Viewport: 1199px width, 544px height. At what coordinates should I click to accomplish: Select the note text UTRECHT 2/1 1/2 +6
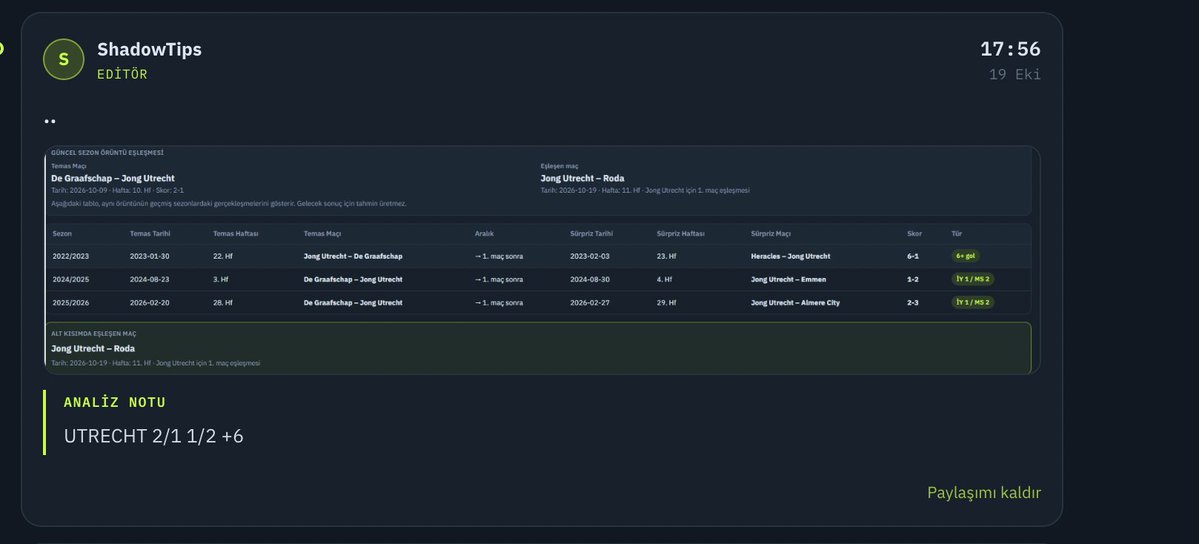(x=154, y=436)
